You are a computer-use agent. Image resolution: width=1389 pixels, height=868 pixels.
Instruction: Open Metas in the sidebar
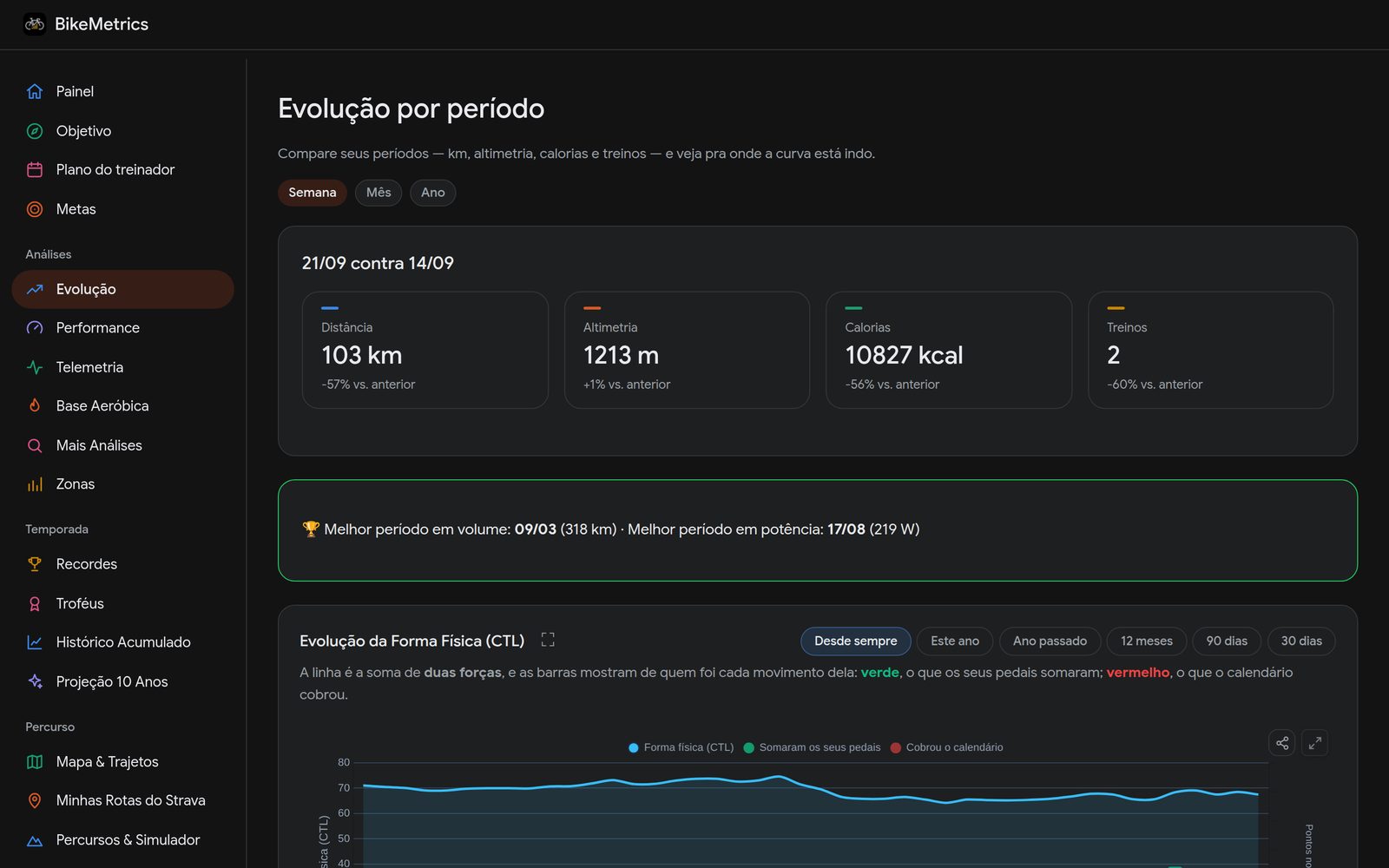(122, 209)
